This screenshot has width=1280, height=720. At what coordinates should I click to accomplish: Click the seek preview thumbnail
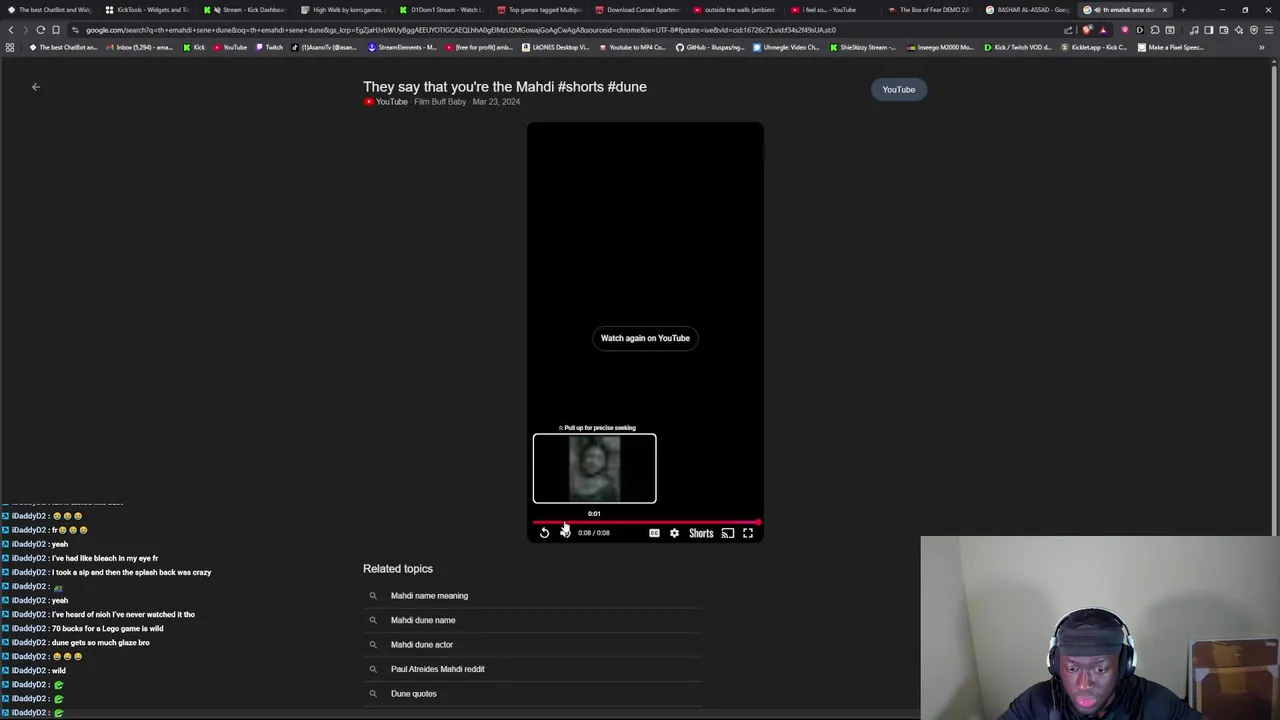(x=594, y=468)
